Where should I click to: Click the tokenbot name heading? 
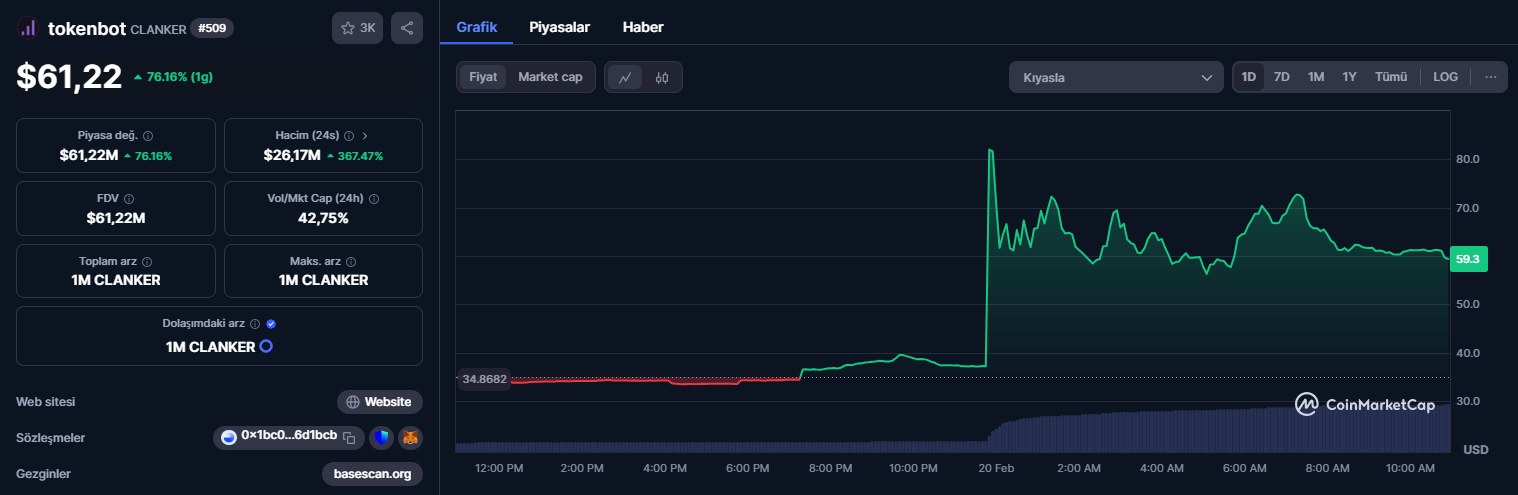tap(87, 29)
